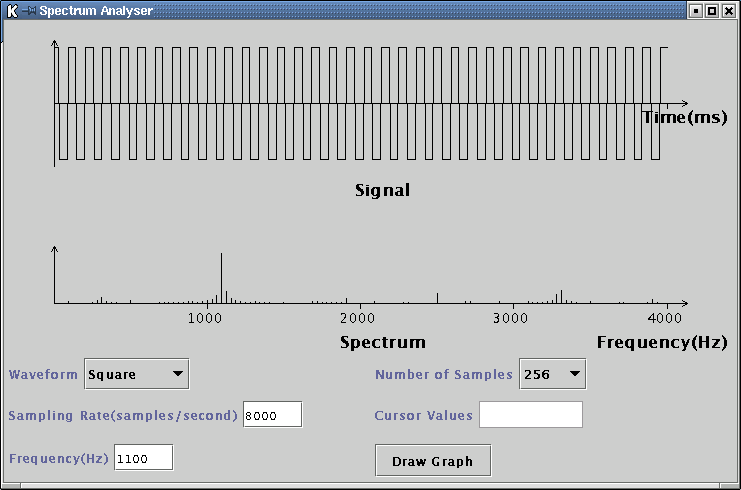Close the Spectrum Analyser window
Image resolution: width=741 pixels, height=490 pixels.
[x=728, y=11]
